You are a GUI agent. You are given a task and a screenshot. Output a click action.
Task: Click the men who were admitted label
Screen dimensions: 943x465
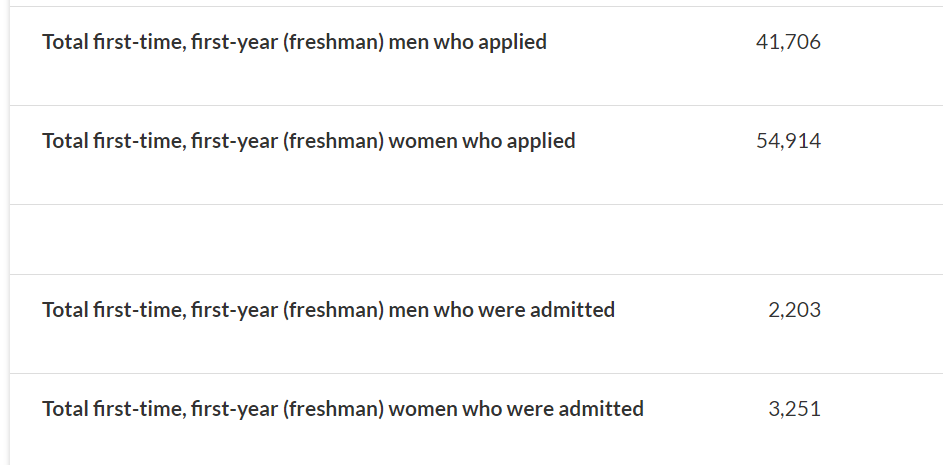328,310
